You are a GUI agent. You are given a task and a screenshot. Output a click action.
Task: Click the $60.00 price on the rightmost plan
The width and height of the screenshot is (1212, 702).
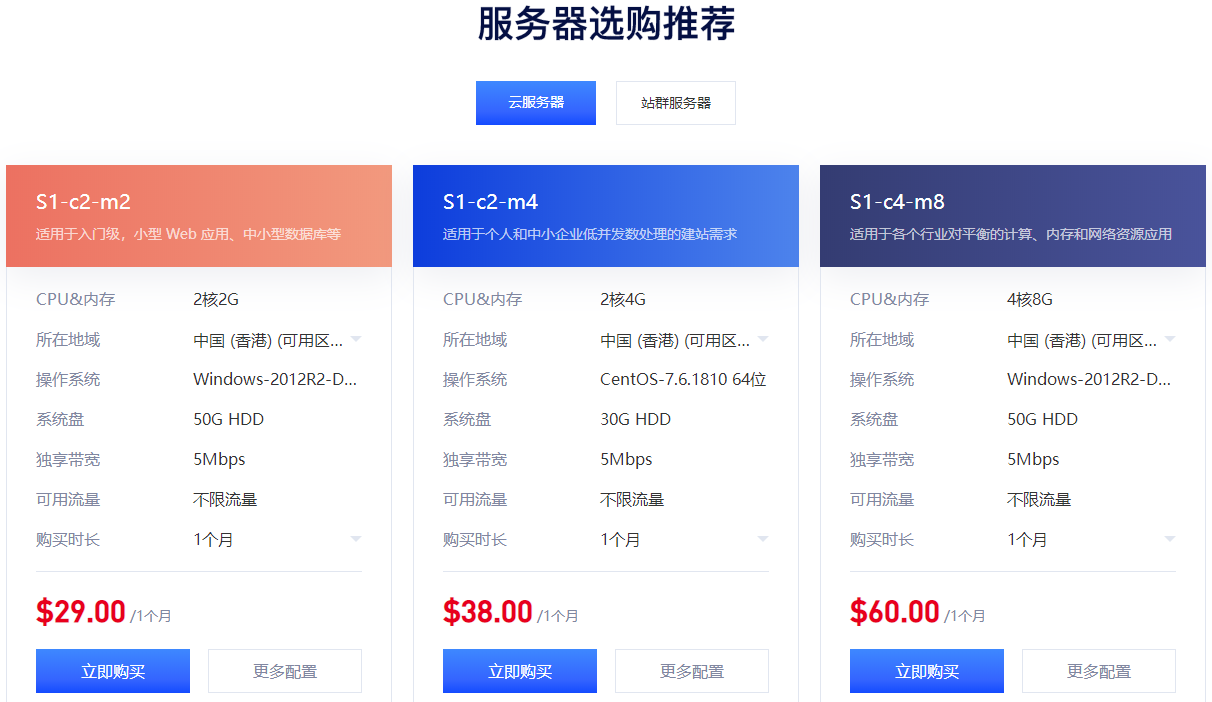tap(894, 611)
